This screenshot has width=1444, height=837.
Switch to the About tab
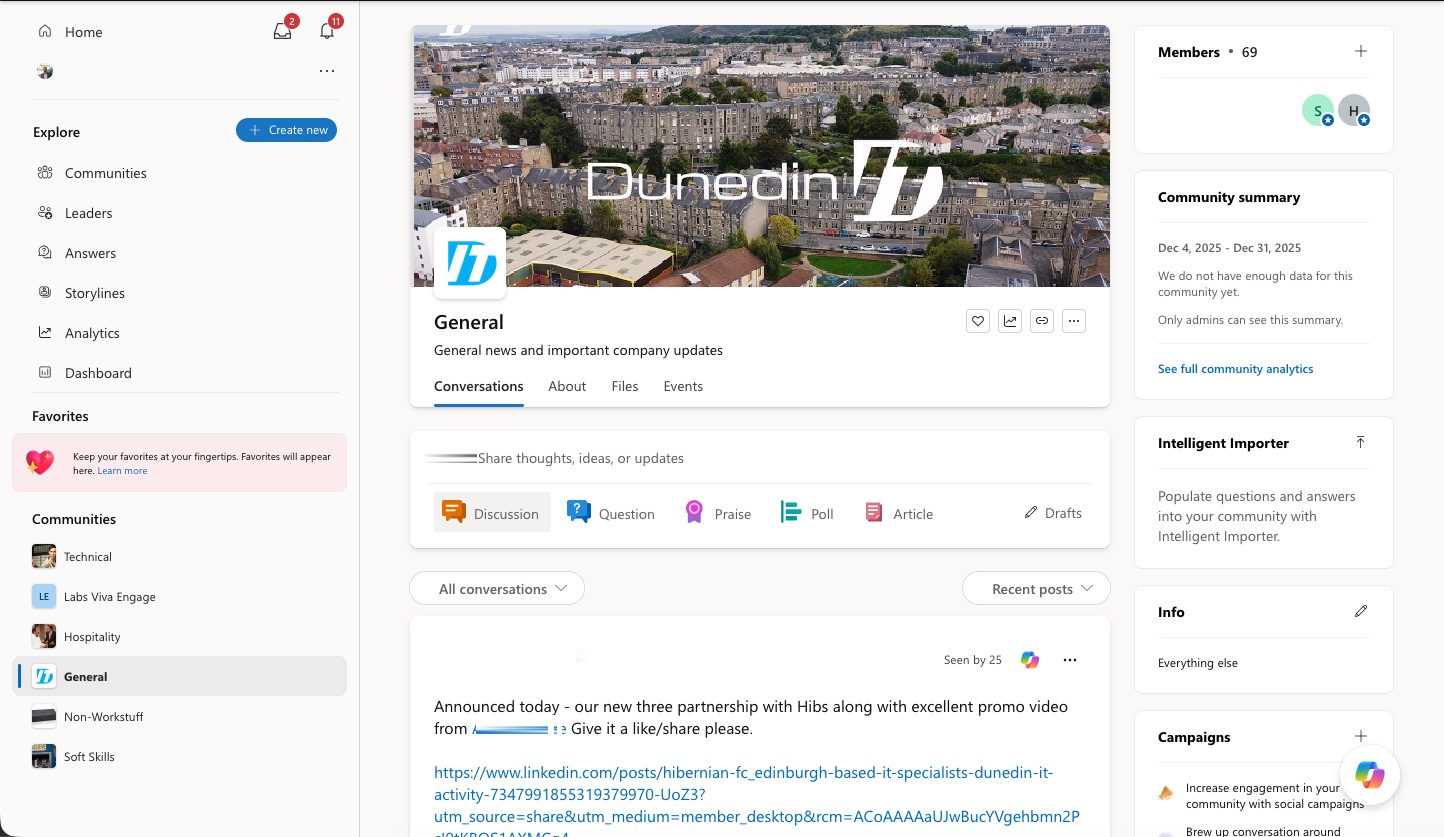click(x=567, y=386)
